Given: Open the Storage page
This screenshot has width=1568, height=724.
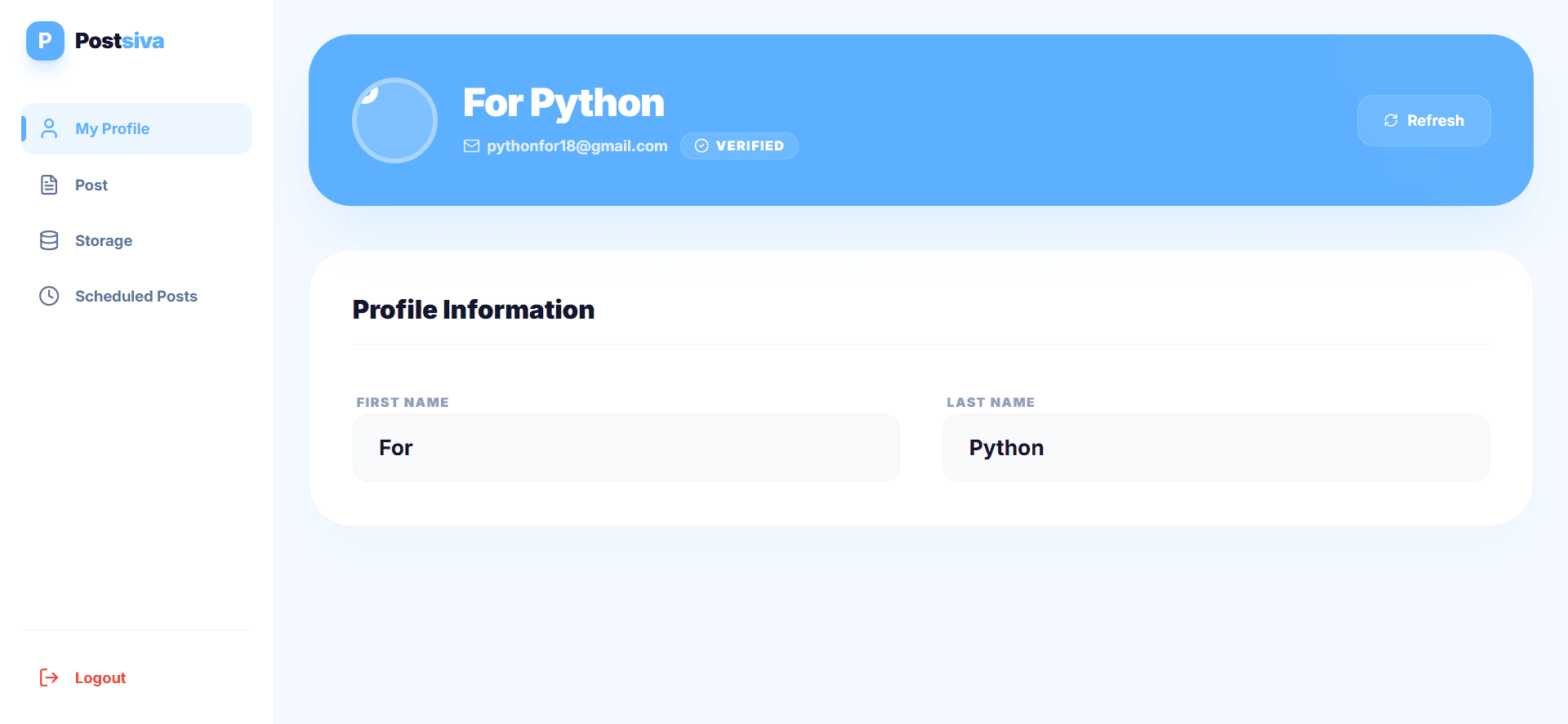Looking at the screenshot, I should [x=104, y=241].
